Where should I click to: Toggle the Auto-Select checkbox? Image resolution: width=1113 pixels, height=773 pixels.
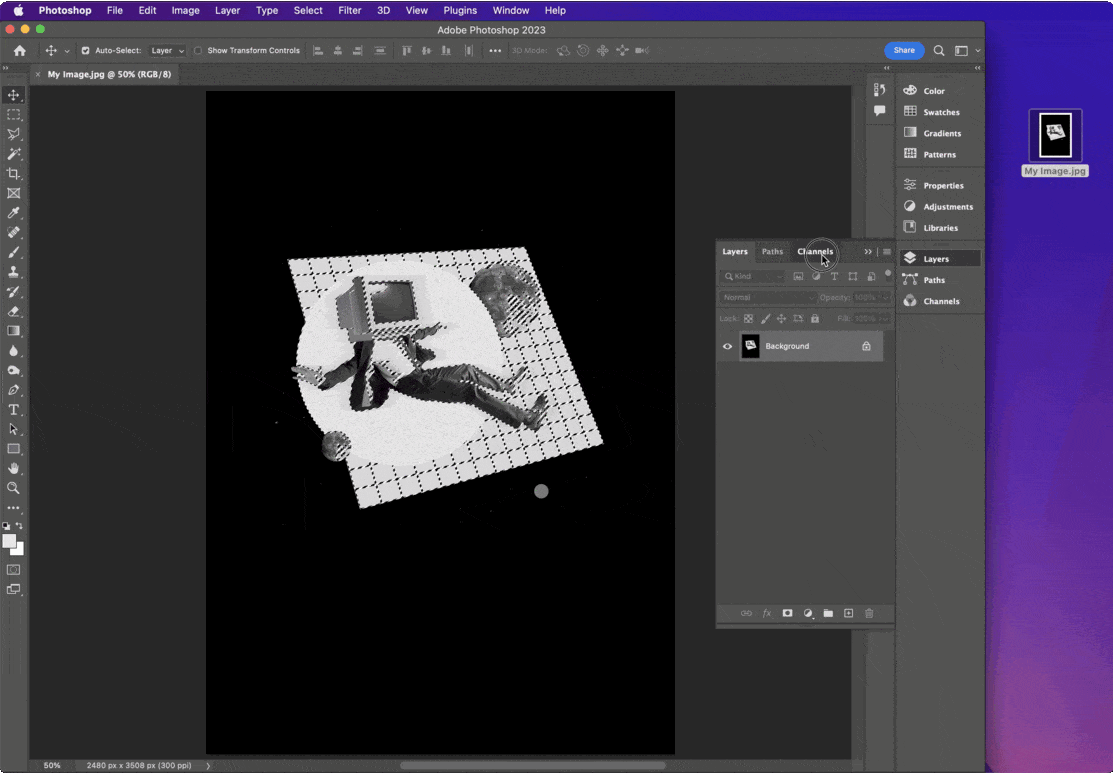(85, 50)
